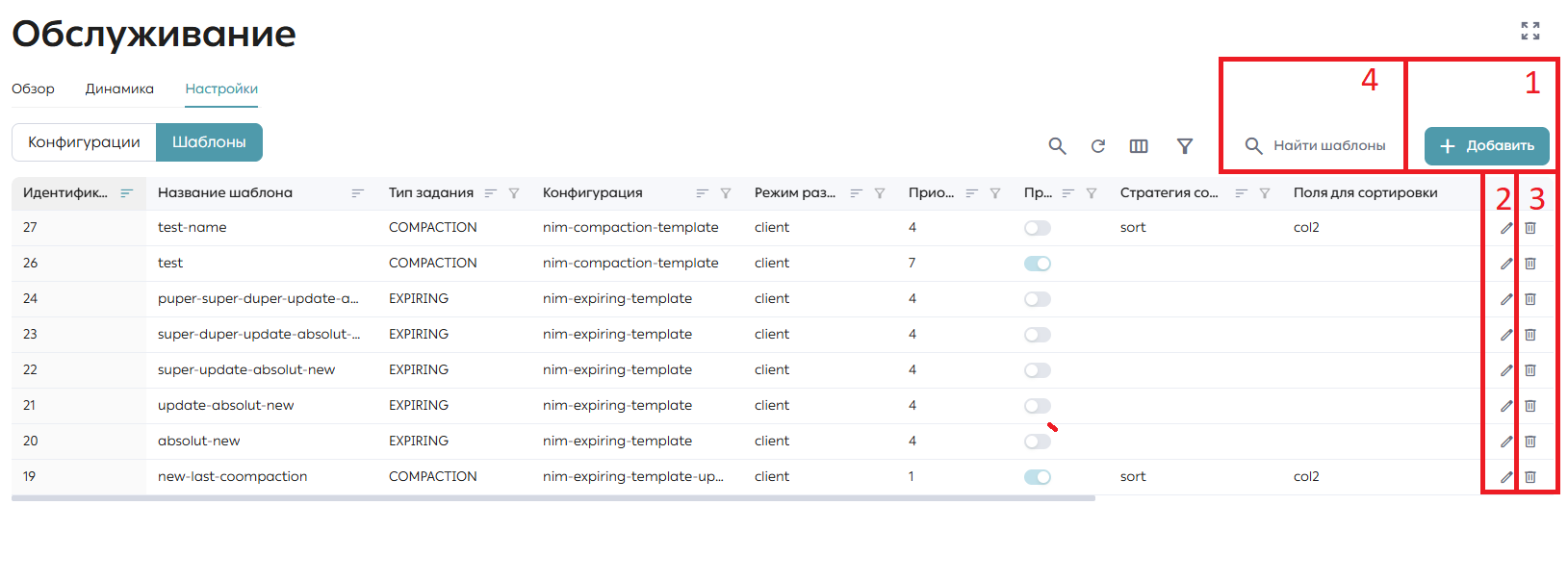Sort by the Название шаблона column
Image resolution: width=1568 pixels, height=581 pixels.
coord(357,193)
